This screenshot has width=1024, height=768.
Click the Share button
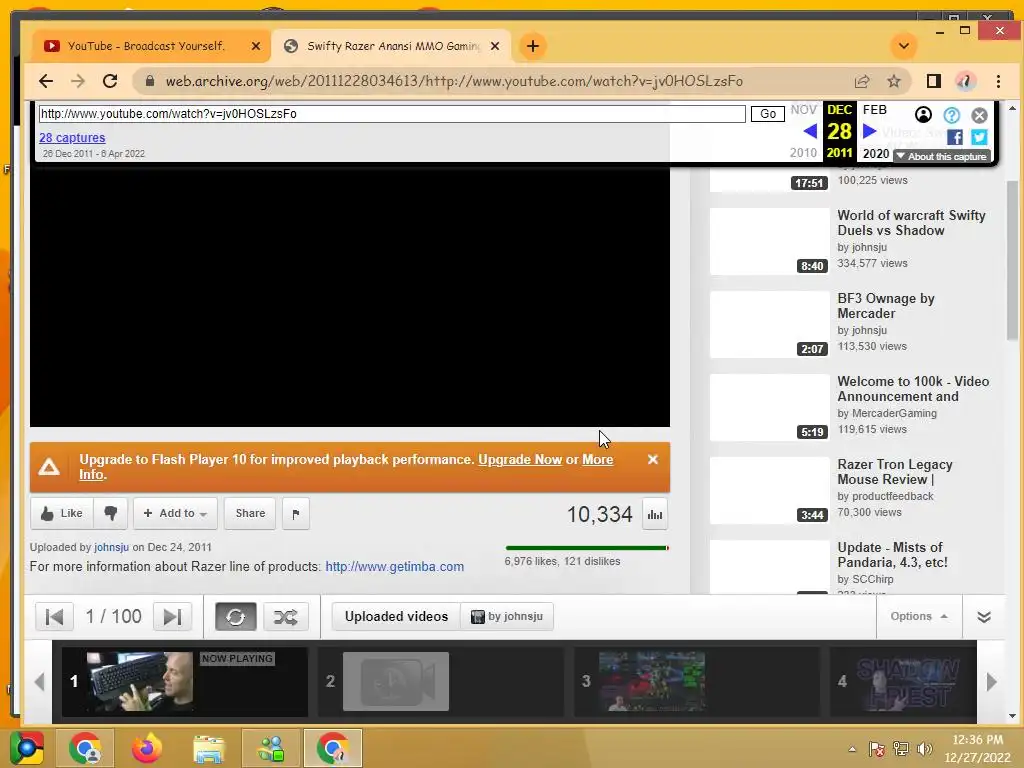[250, 513]
